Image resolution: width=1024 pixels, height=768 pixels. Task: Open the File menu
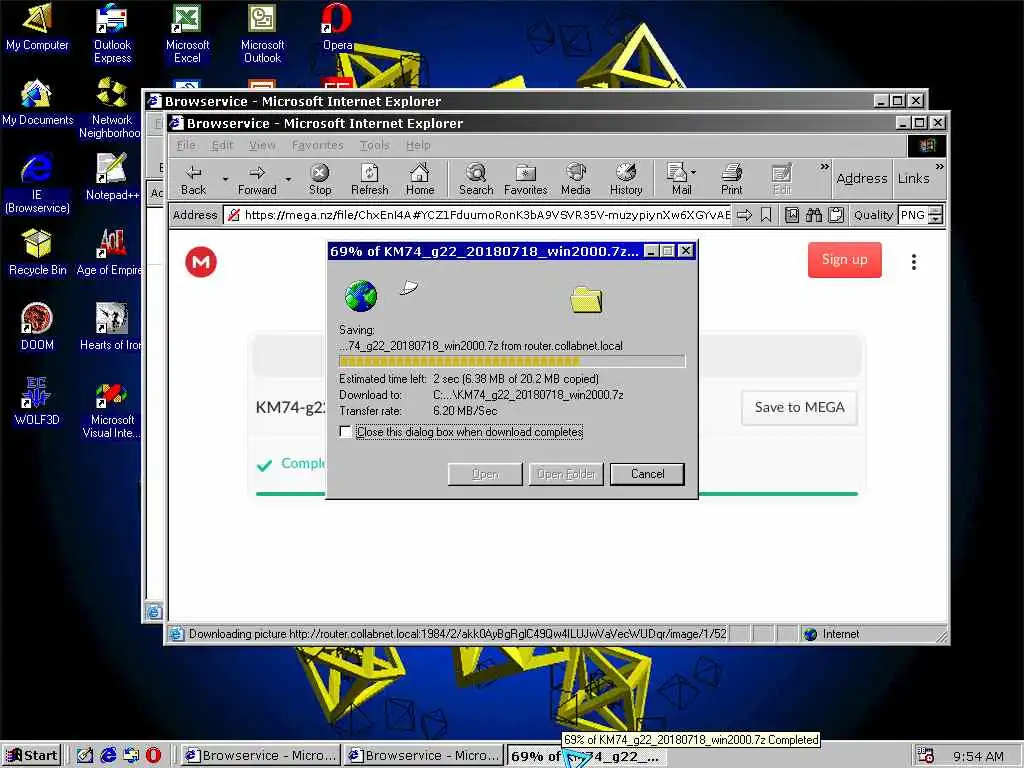click(x=185, y=145)
